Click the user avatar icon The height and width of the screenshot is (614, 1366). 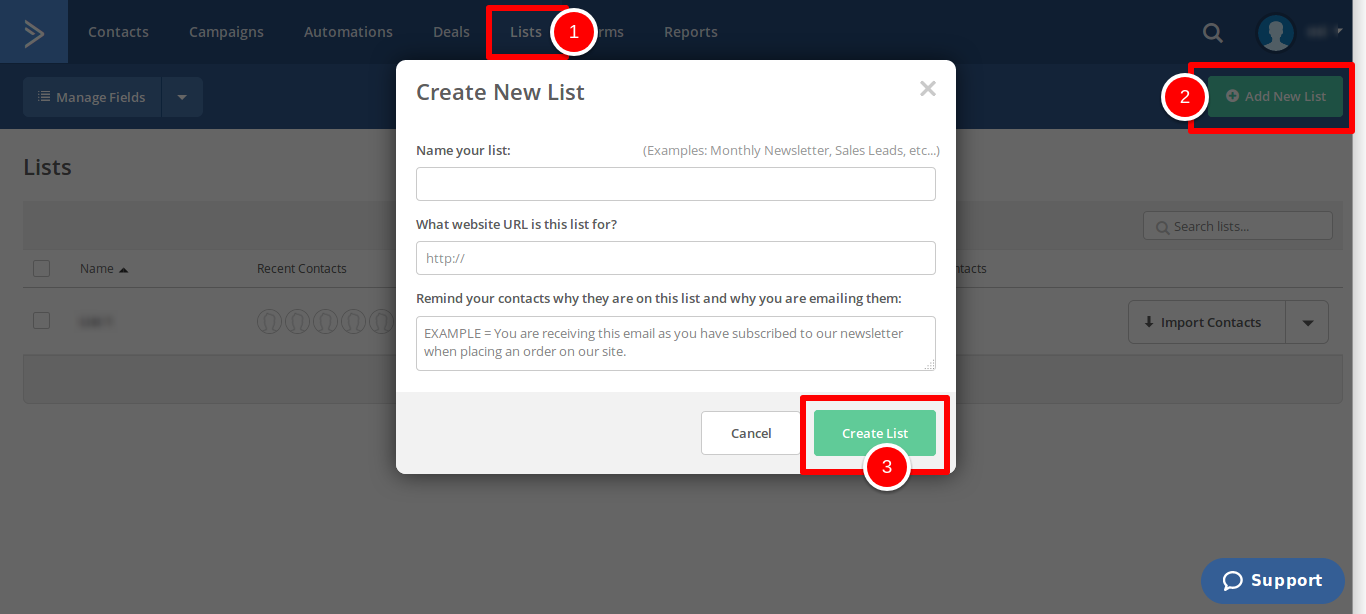pos(1275,32)
